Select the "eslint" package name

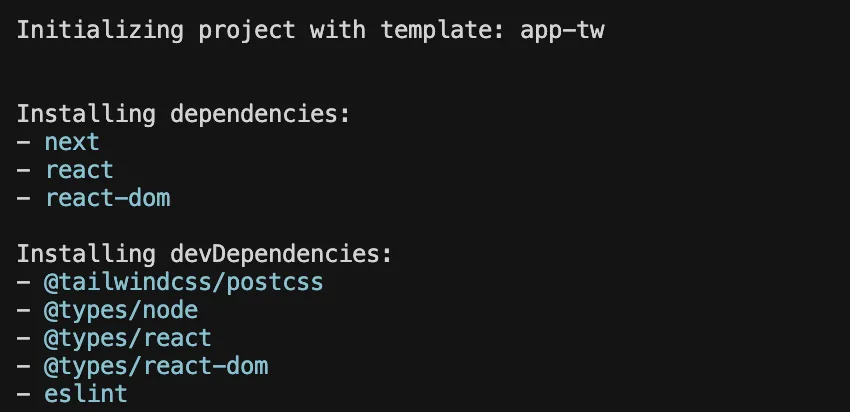[x=86, y=394]
